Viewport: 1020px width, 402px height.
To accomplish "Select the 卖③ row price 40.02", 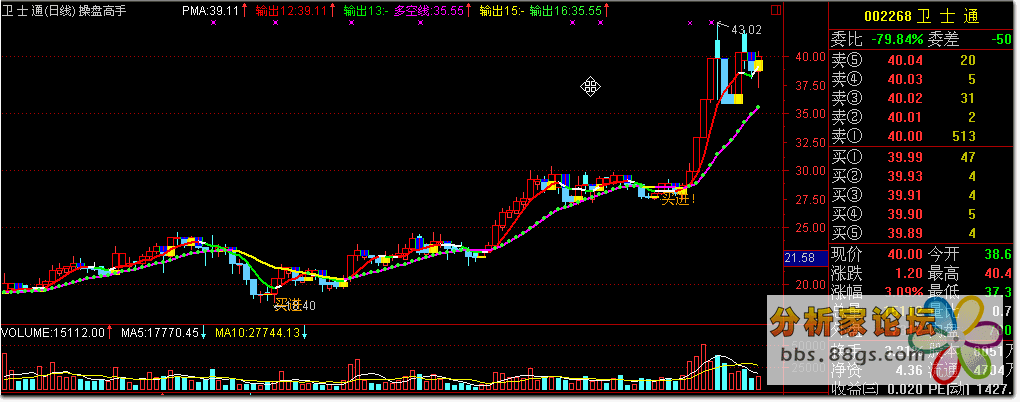I will pos(906,98).
